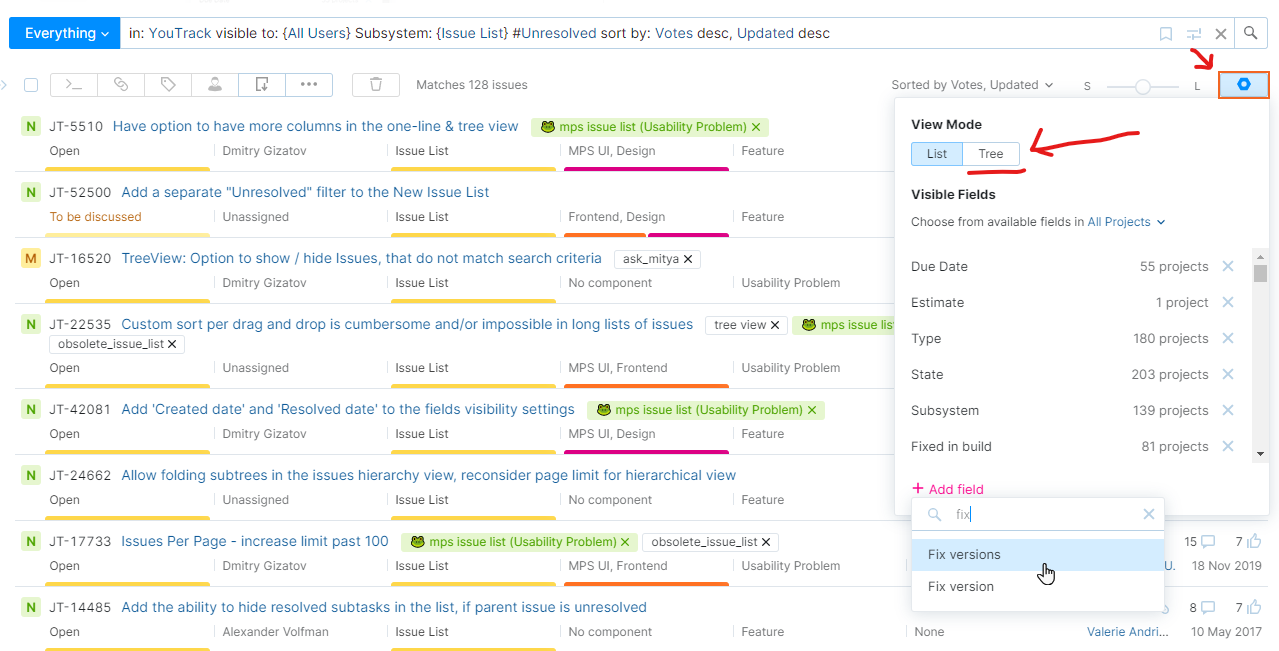The width and height of the screenshot is (1279, 651).
Task: Click the link issues chain icon
Action: (121, 85)
